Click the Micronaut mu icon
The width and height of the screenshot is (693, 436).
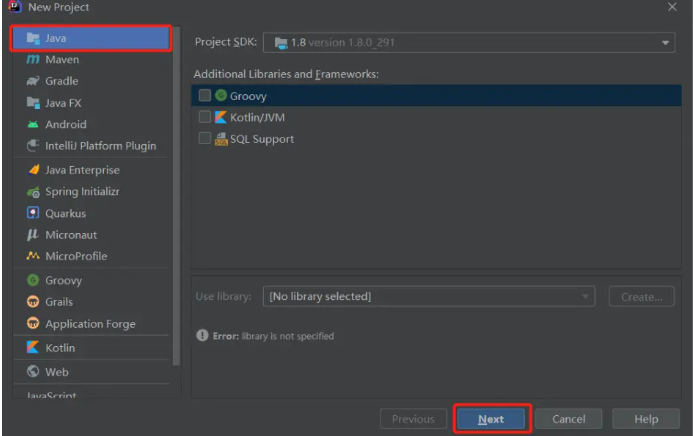[33, 235]
